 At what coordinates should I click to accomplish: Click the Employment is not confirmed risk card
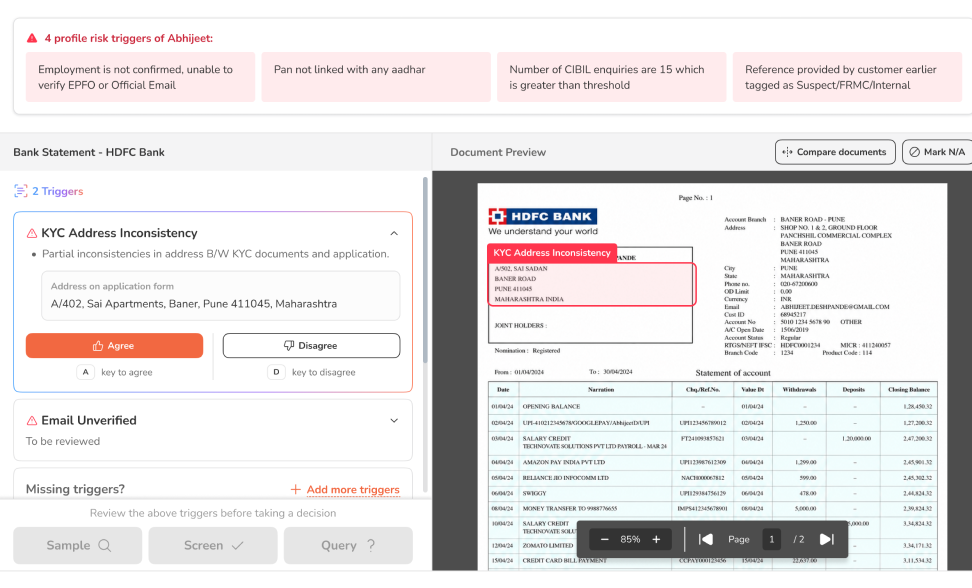pos(140,77)
